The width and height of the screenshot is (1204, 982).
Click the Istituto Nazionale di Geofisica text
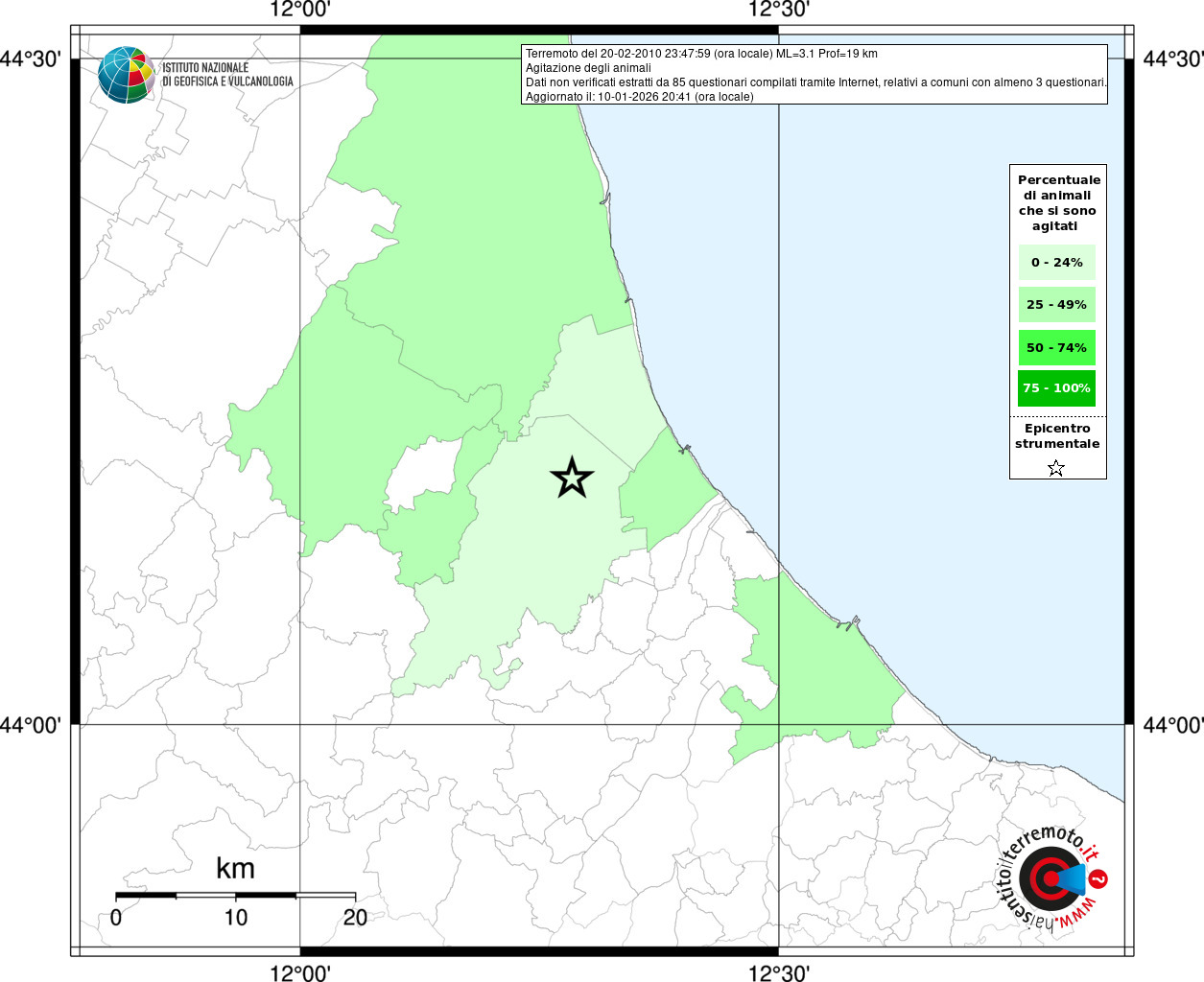point(227,75)
